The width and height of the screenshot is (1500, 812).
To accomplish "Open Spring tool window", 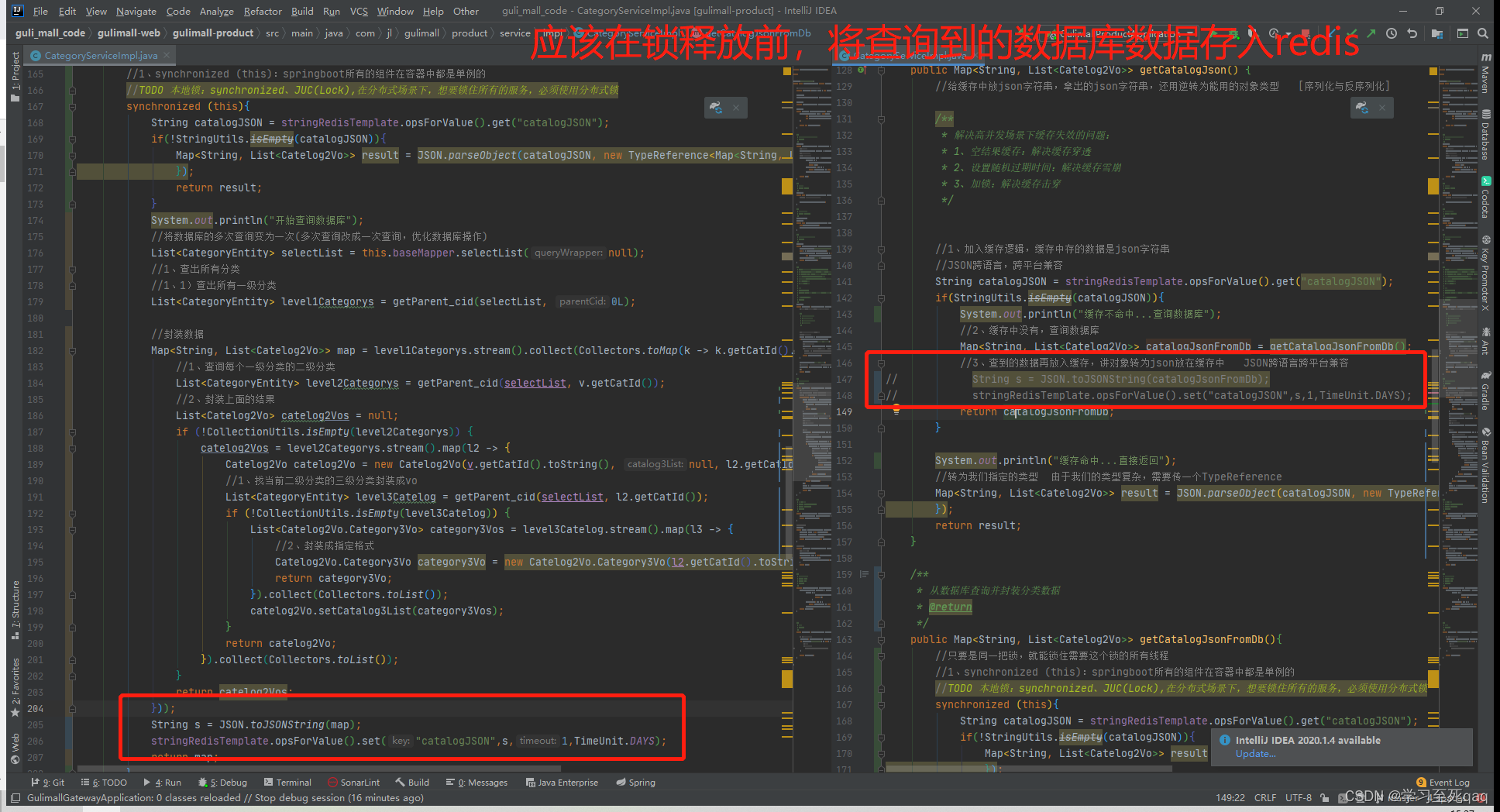I will coord(635,783).
